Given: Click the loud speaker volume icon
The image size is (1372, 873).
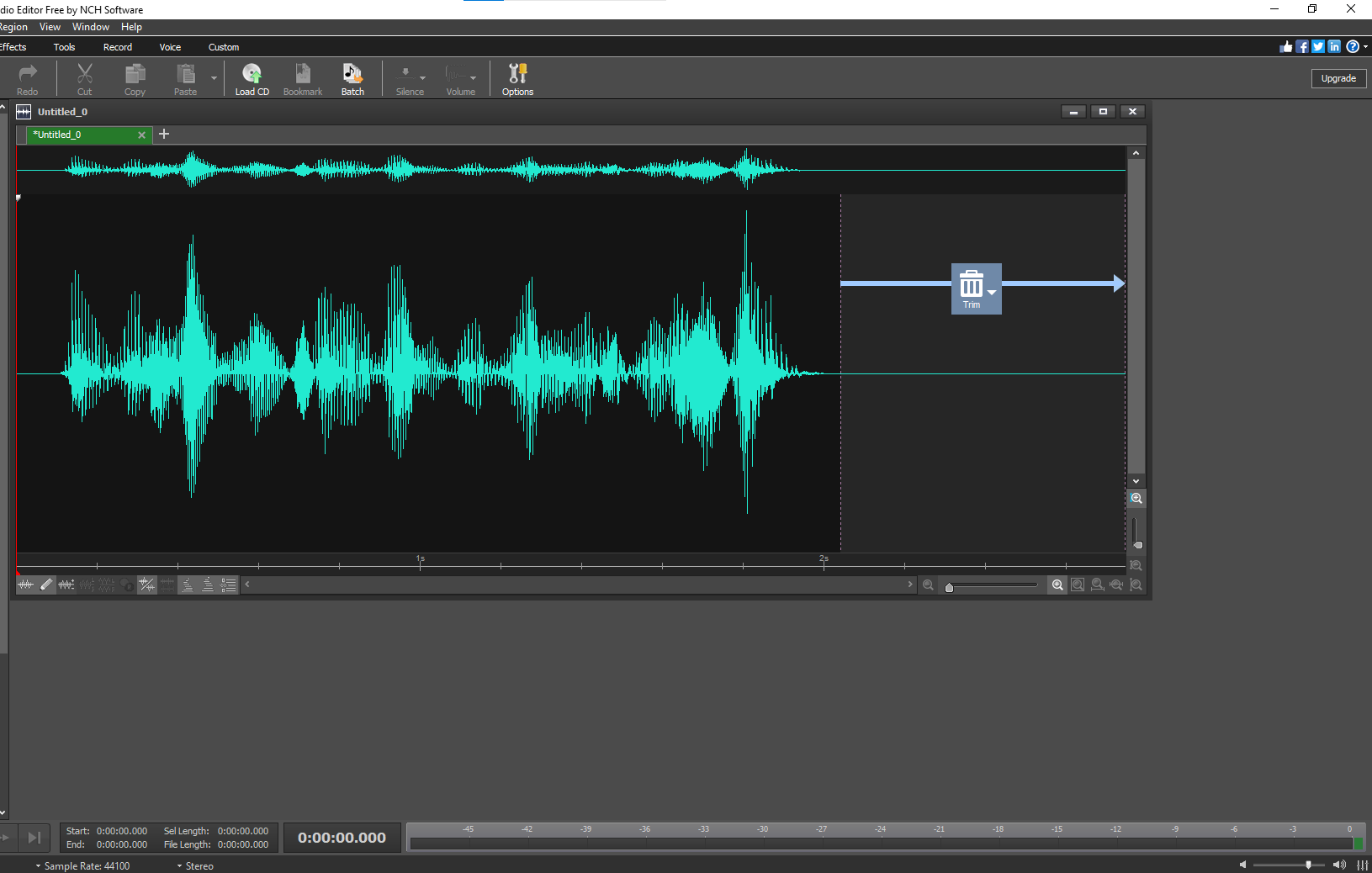Looking at the screenshot, I should (x=1339, y=865).
